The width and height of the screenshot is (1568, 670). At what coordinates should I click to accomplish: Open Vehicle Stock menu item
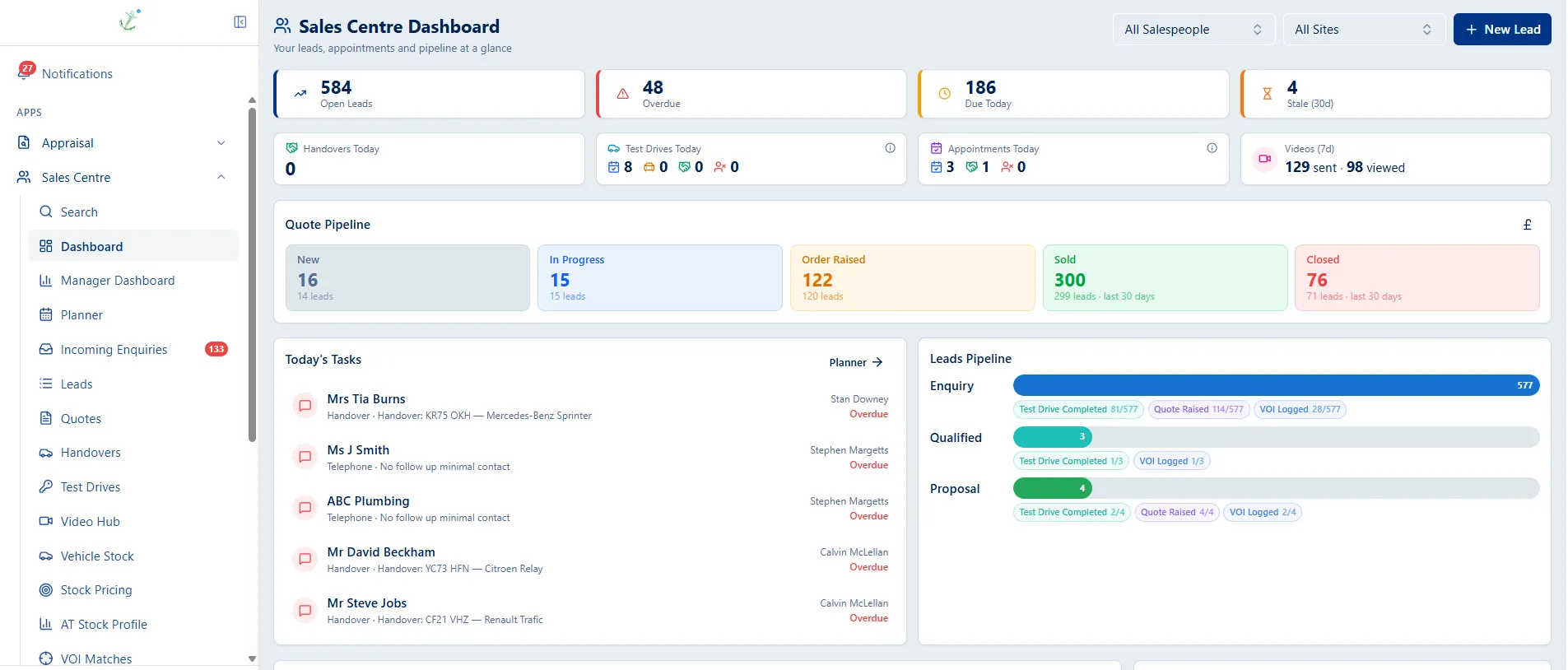(133, 556)
